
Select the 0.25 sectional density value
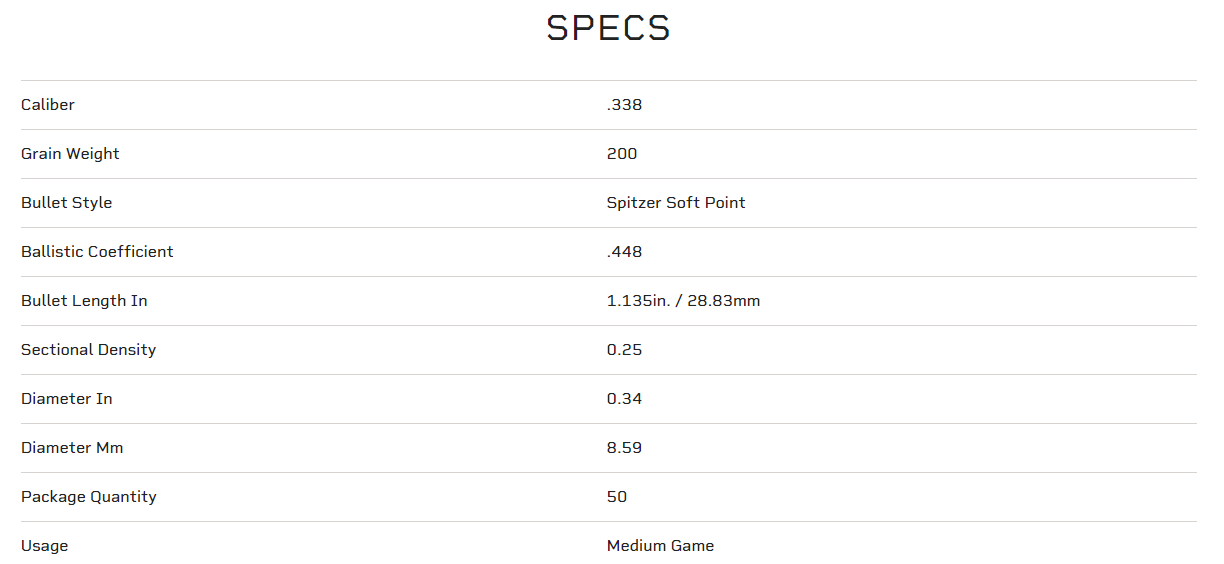[624, 350]
